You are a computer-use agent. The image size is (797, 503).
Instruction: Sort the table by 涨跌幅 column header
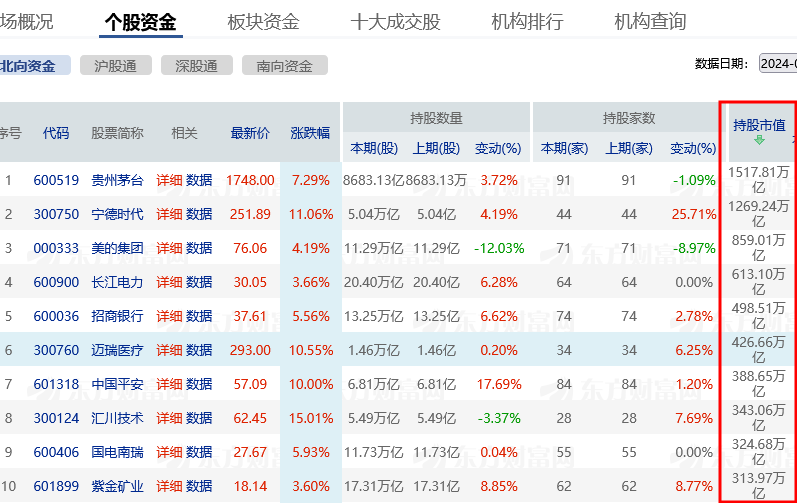[x=310, y=133]
